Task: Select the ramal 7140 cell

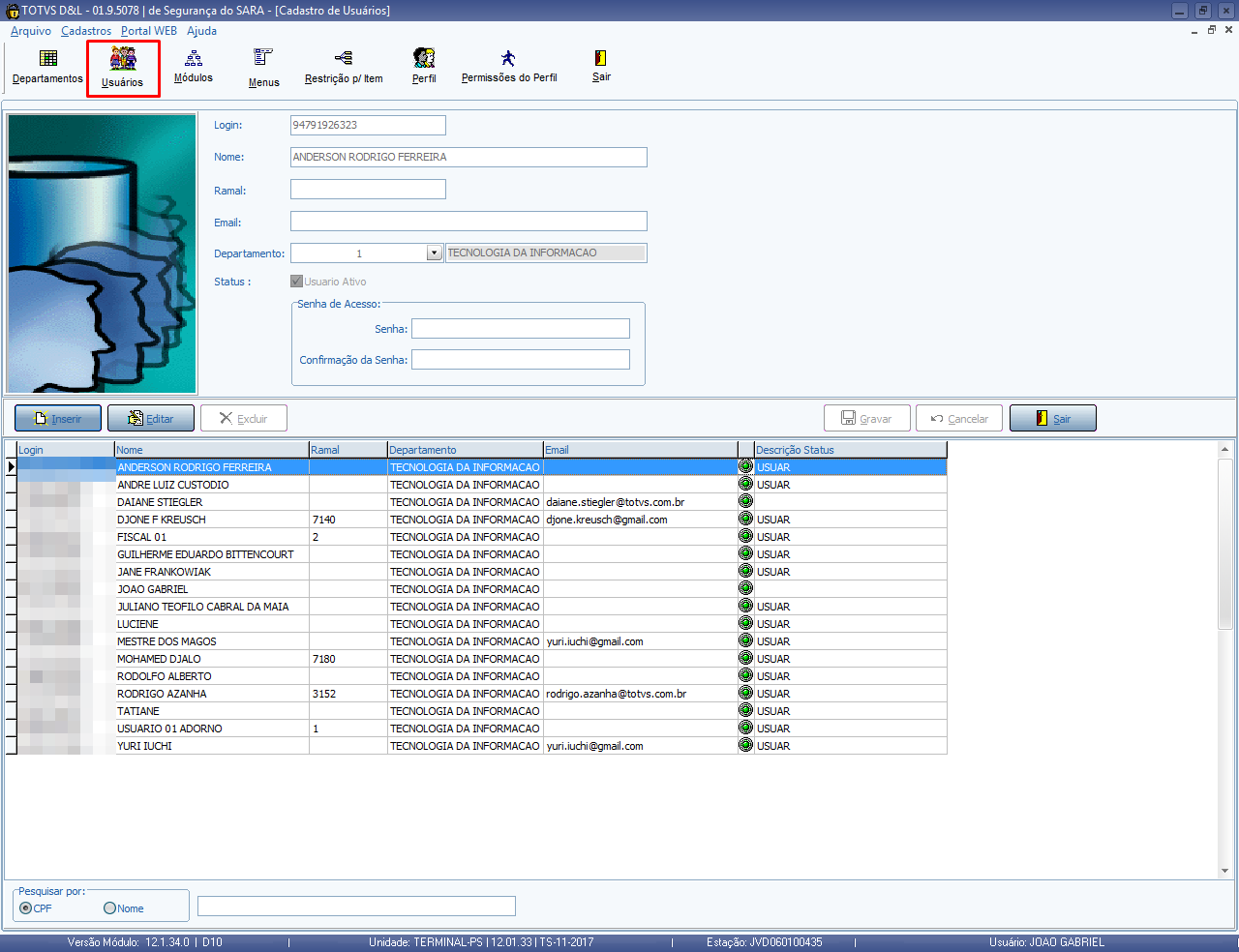Action: click(348, 519)
